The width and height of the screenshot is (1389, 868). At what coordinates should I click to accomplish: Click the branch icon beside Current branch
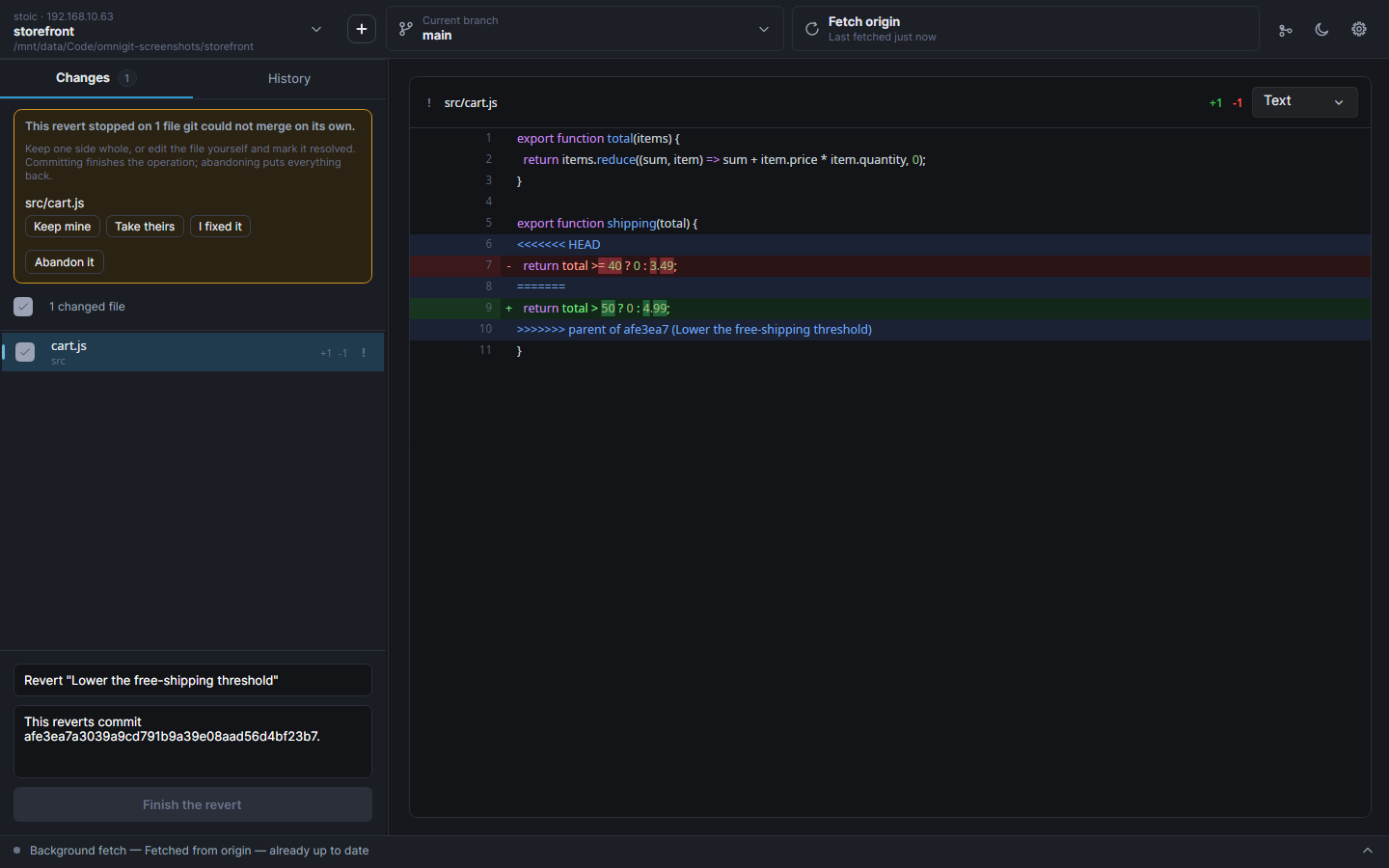[x=406, y=29]
